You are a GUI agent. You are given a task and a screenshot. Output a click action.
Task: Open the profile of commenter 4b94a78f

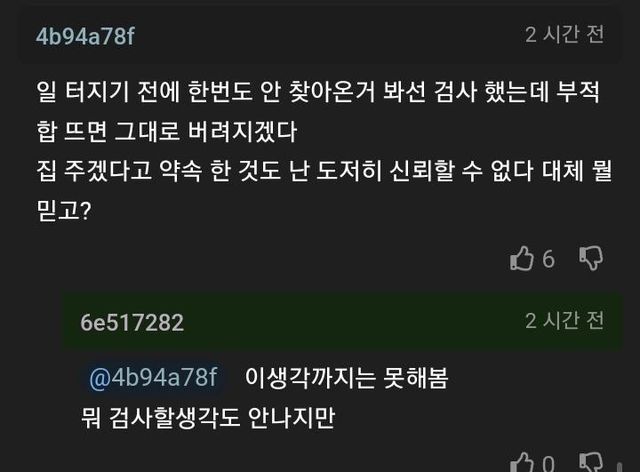pos(85,36)
